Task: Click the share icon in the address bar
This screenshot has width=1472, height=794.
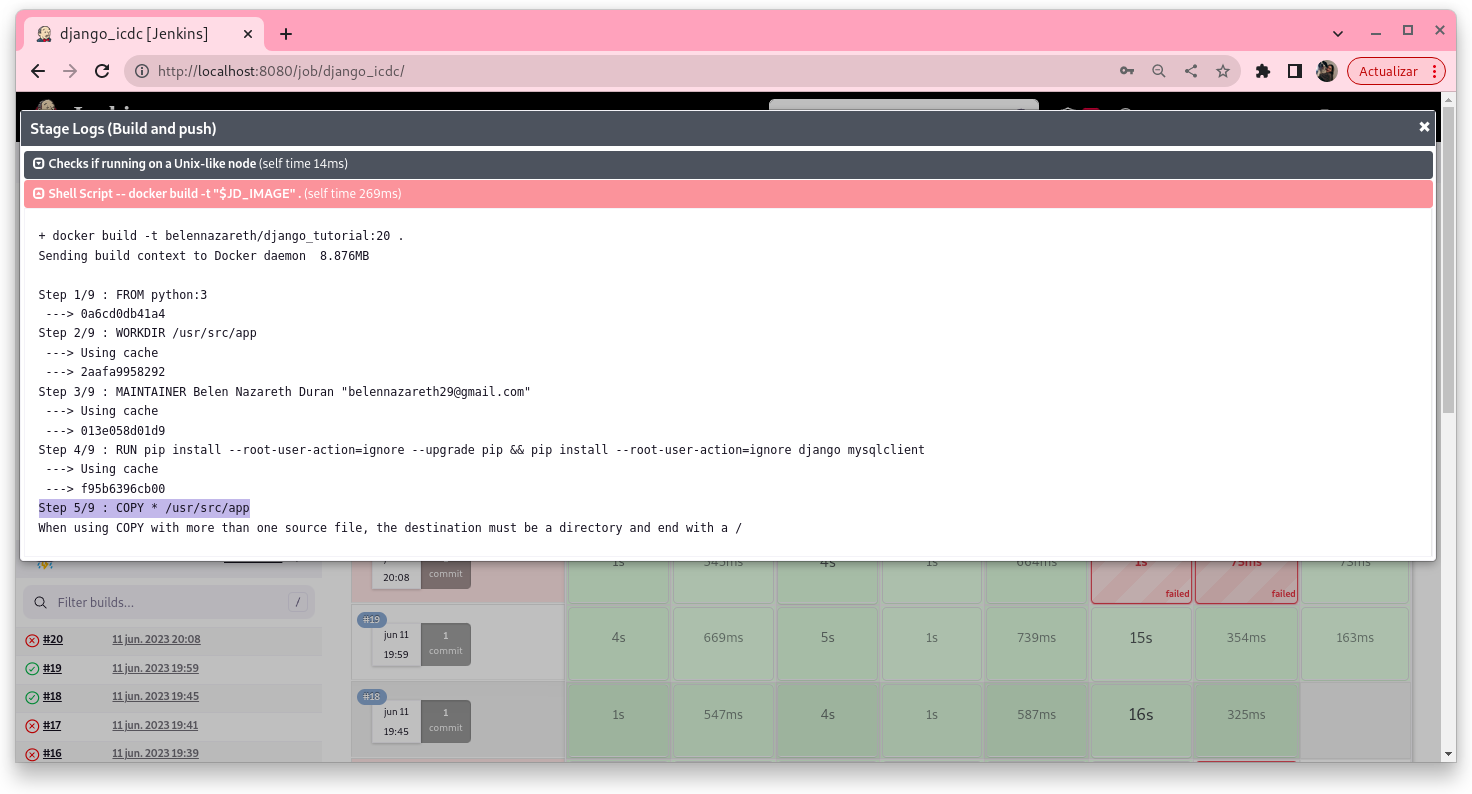Action: click(x=1190, y=71)
